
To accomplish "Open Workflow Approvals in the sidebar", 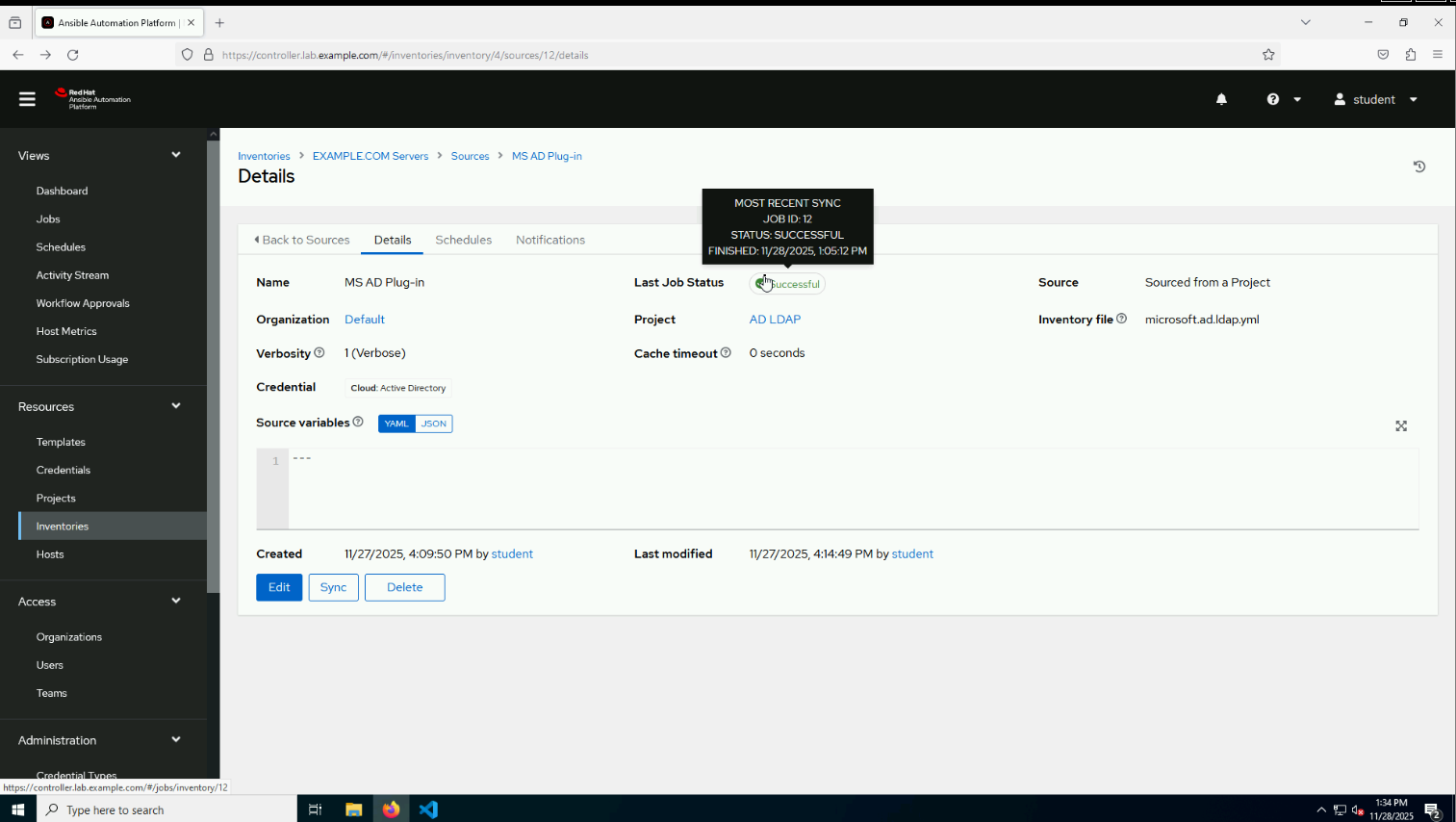I will tap(83, 303).
